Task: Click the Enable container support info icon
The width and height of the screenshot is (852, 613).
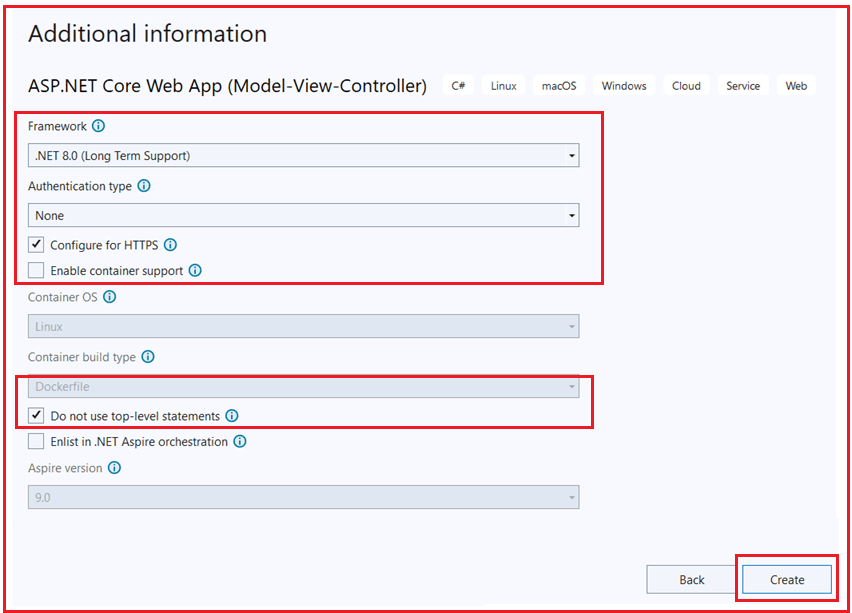Action: [x=195, y=270]
